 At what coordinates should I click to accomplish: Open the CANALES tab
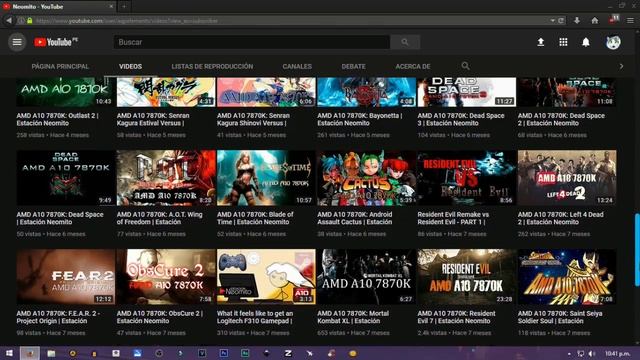point(297,66)
